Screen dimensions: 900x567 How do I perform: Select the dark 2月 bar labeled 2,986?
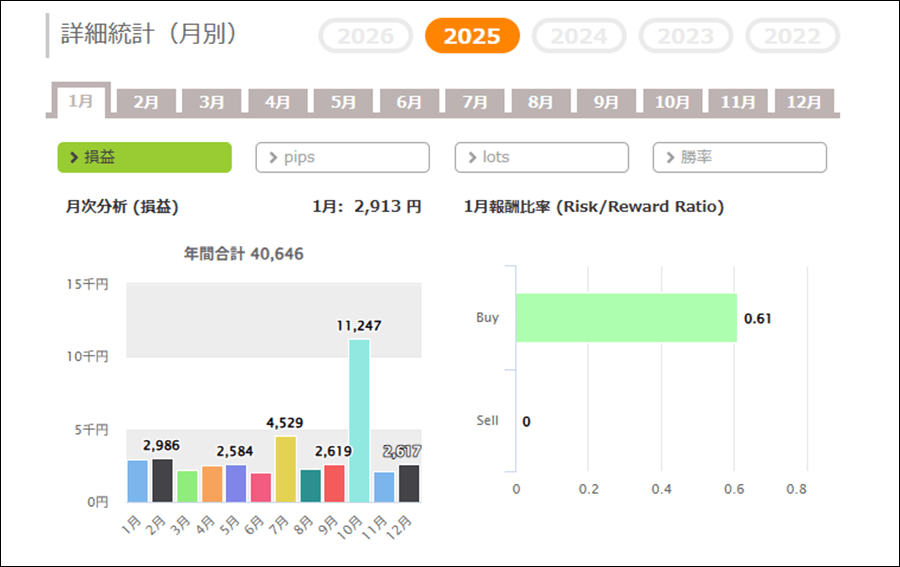162,480
